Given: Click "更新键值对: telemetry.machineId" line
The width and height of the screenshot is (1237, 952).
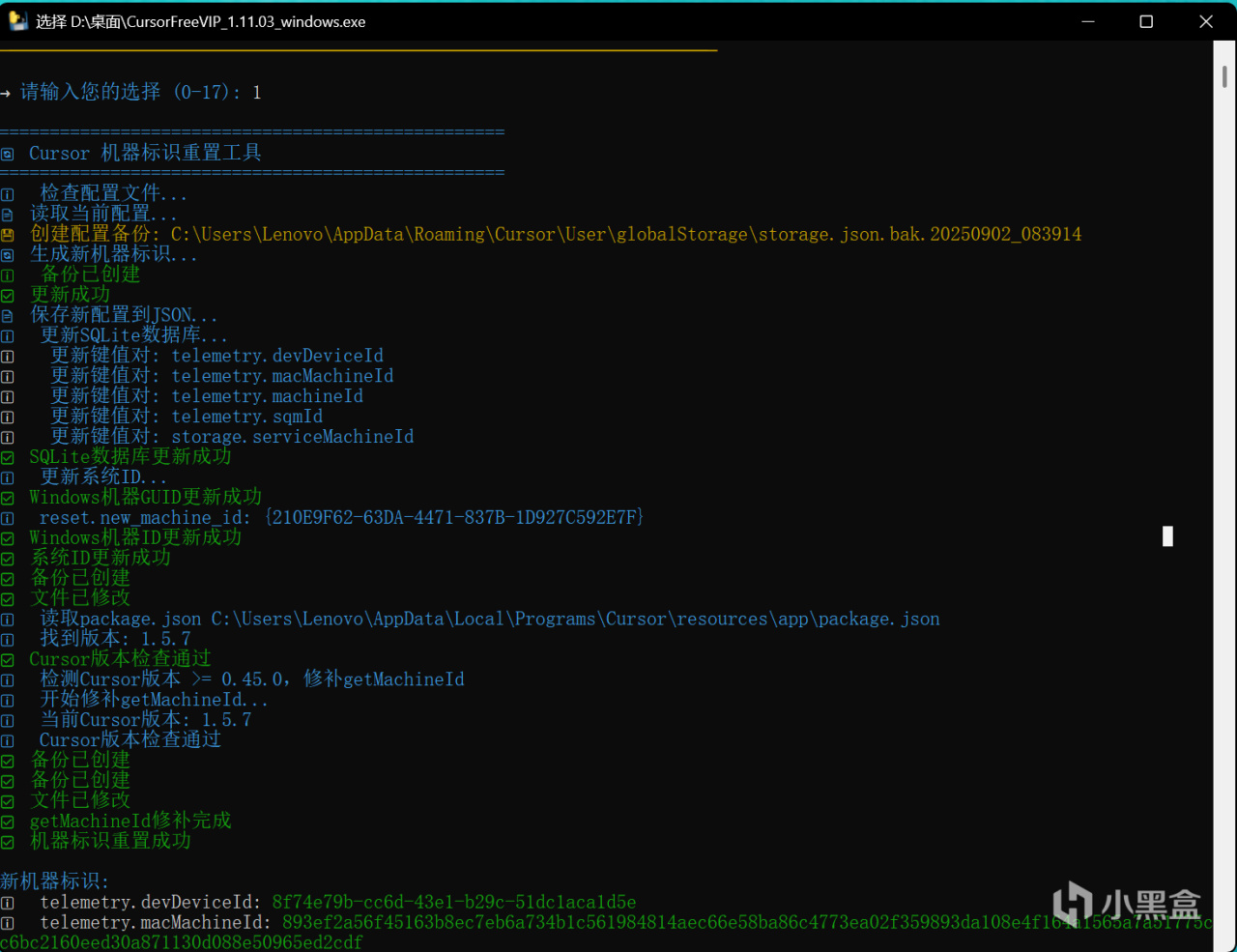Looking at the screenshot, I should pos(207,396).
